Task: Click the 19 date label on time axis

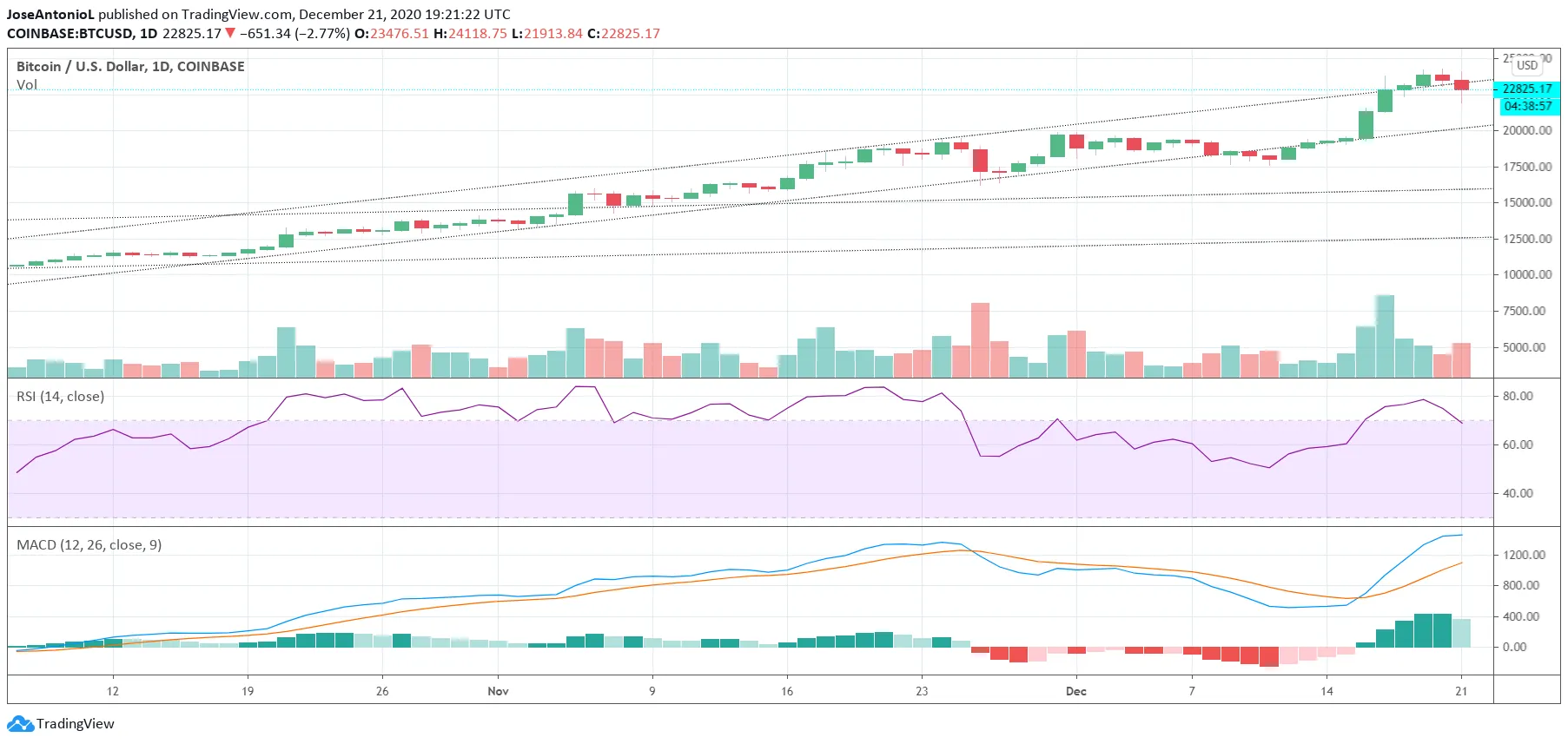Action: point(248,691)
